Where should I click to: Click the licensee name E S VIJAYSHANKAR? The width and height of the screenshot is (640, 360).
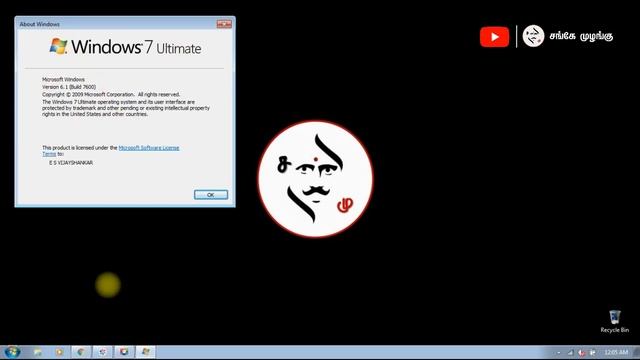tap(71, 162)
